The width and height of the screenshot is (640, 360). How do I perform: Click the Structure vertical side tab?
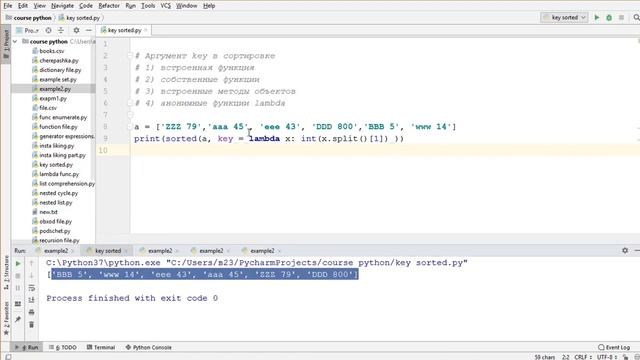pyautogui.click(x=6, y=273)
